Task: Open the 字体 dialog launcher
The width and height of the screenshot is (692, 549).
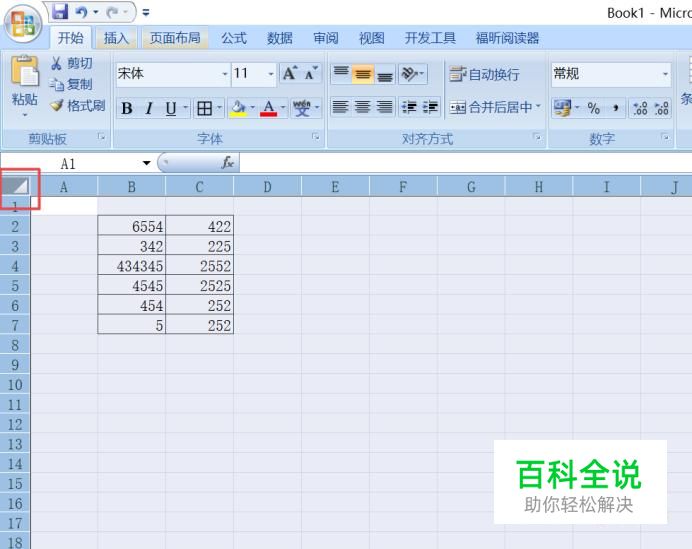Action: (x=316, y=137)
